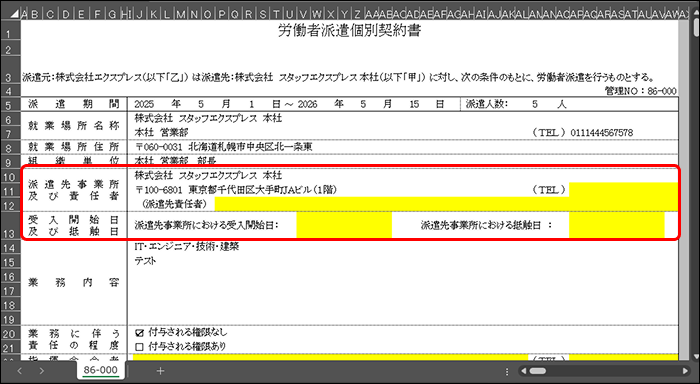Click the 株式会社 スタッフエクスプレス 本社 cell in row 6

click(x=208, y=118)
